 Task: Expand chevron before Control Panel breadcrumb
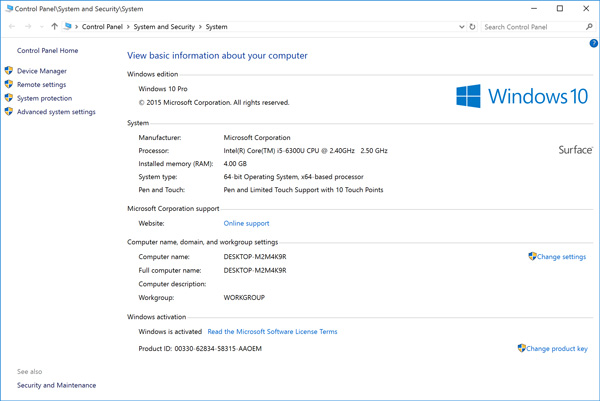(x=77, y=27)
